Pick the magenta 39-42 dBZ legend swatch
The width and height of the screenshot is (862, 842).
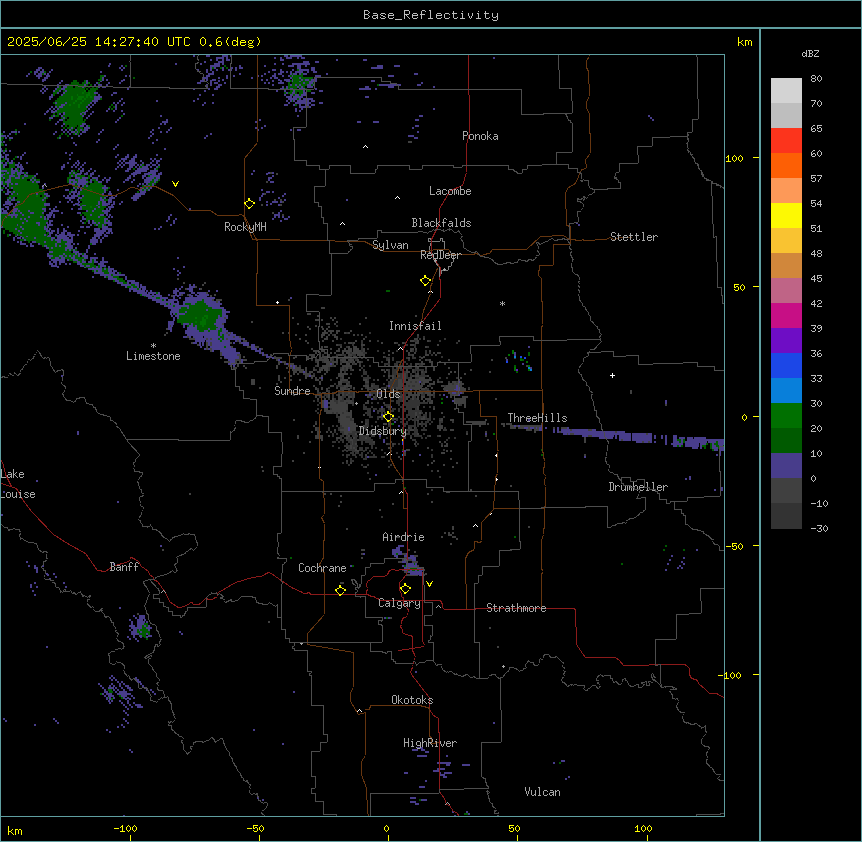[786, 315]
